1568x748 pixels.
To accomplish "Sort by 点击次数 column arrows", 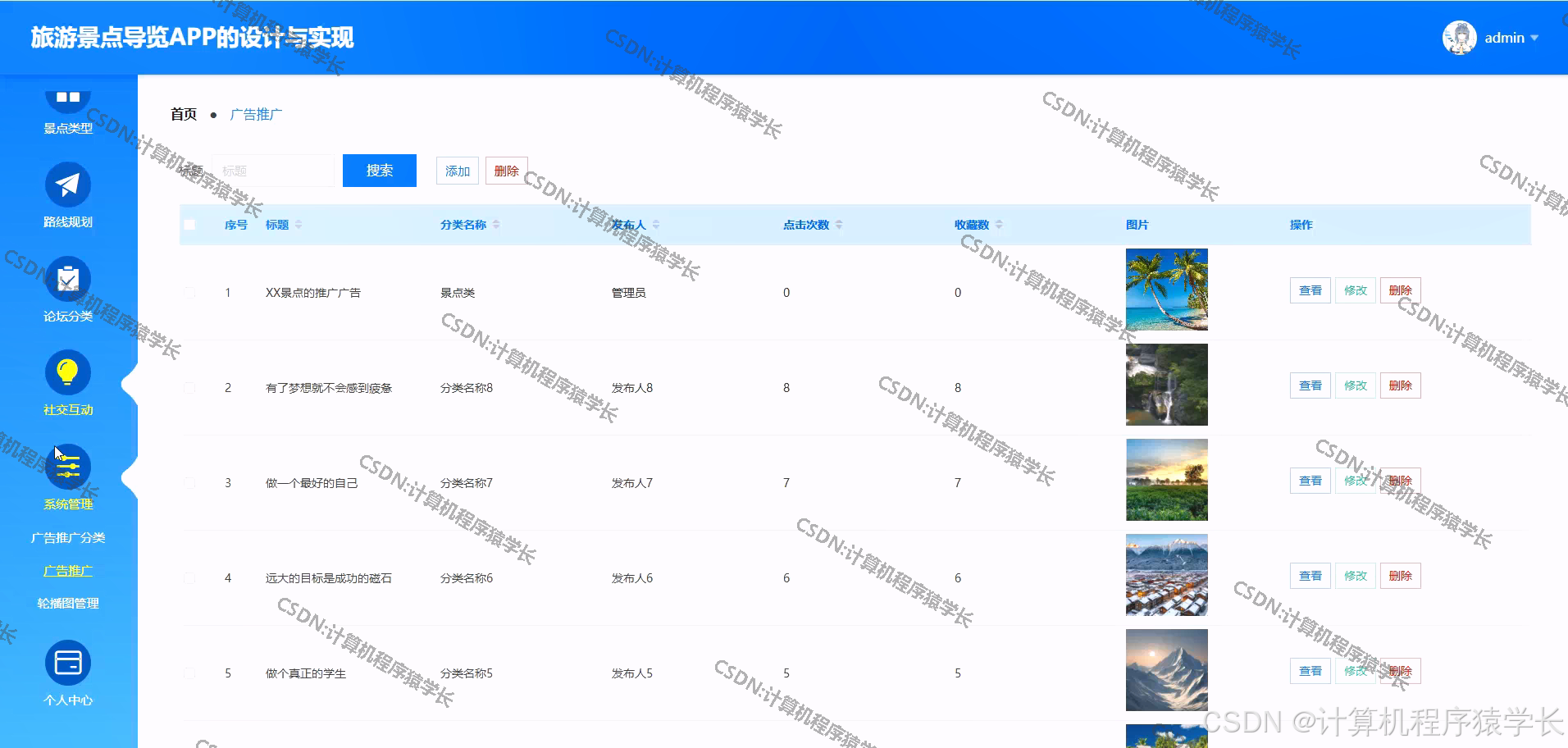I will (x=839, y=225).
